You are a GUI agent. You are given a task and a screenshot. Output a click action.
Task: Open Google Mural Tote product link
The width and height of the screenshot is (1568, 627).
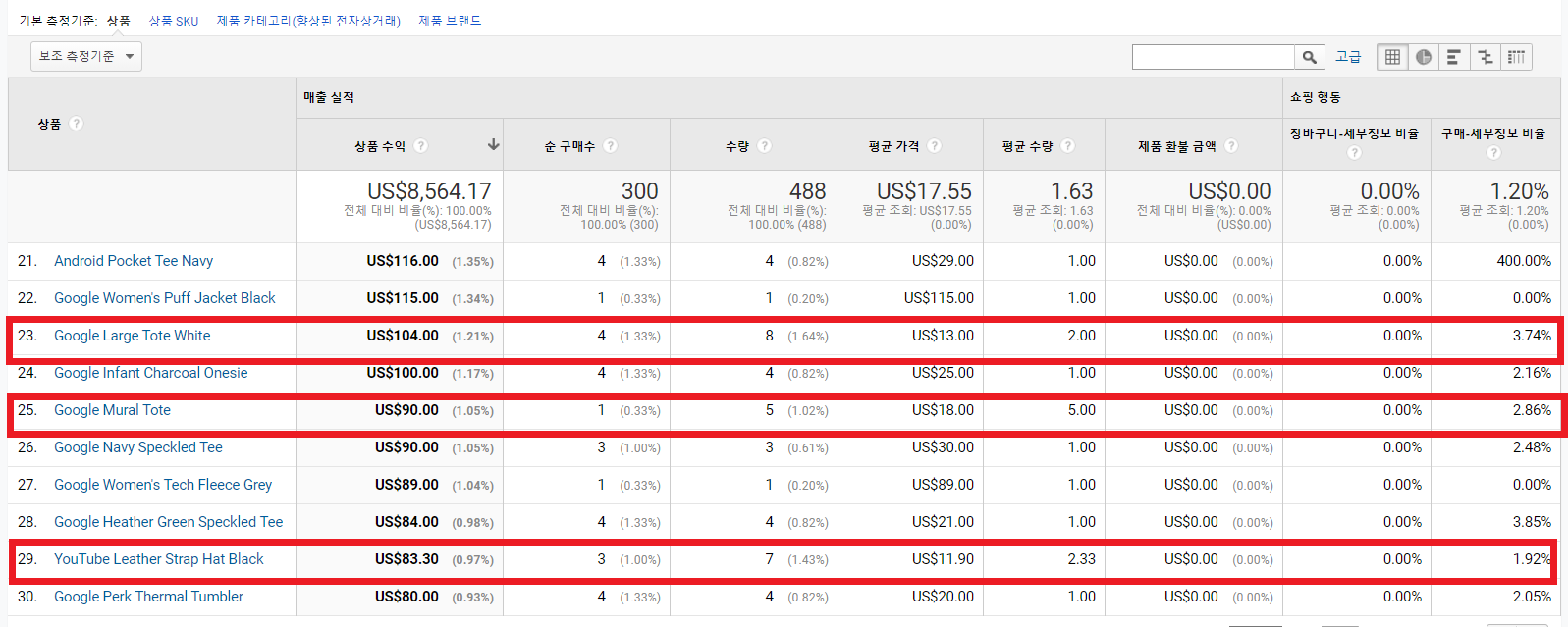[x=112, y=410]
